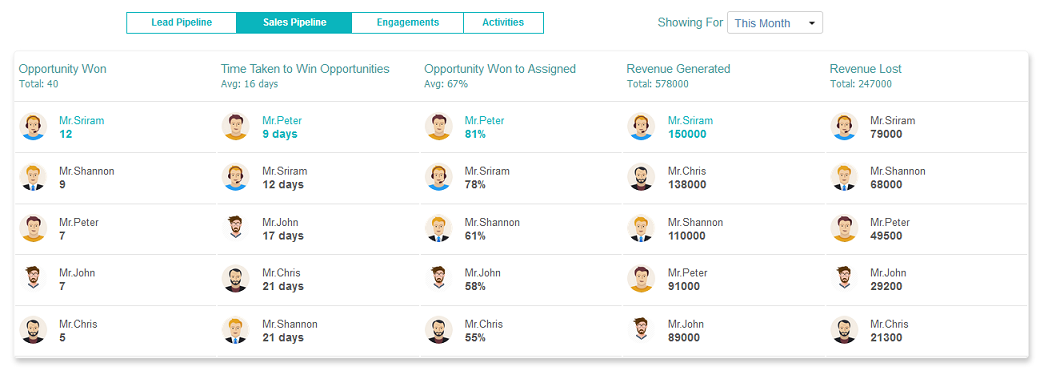
Task: Click Mr.John's avatar beside 58%
Action: (x=439, y=279)
